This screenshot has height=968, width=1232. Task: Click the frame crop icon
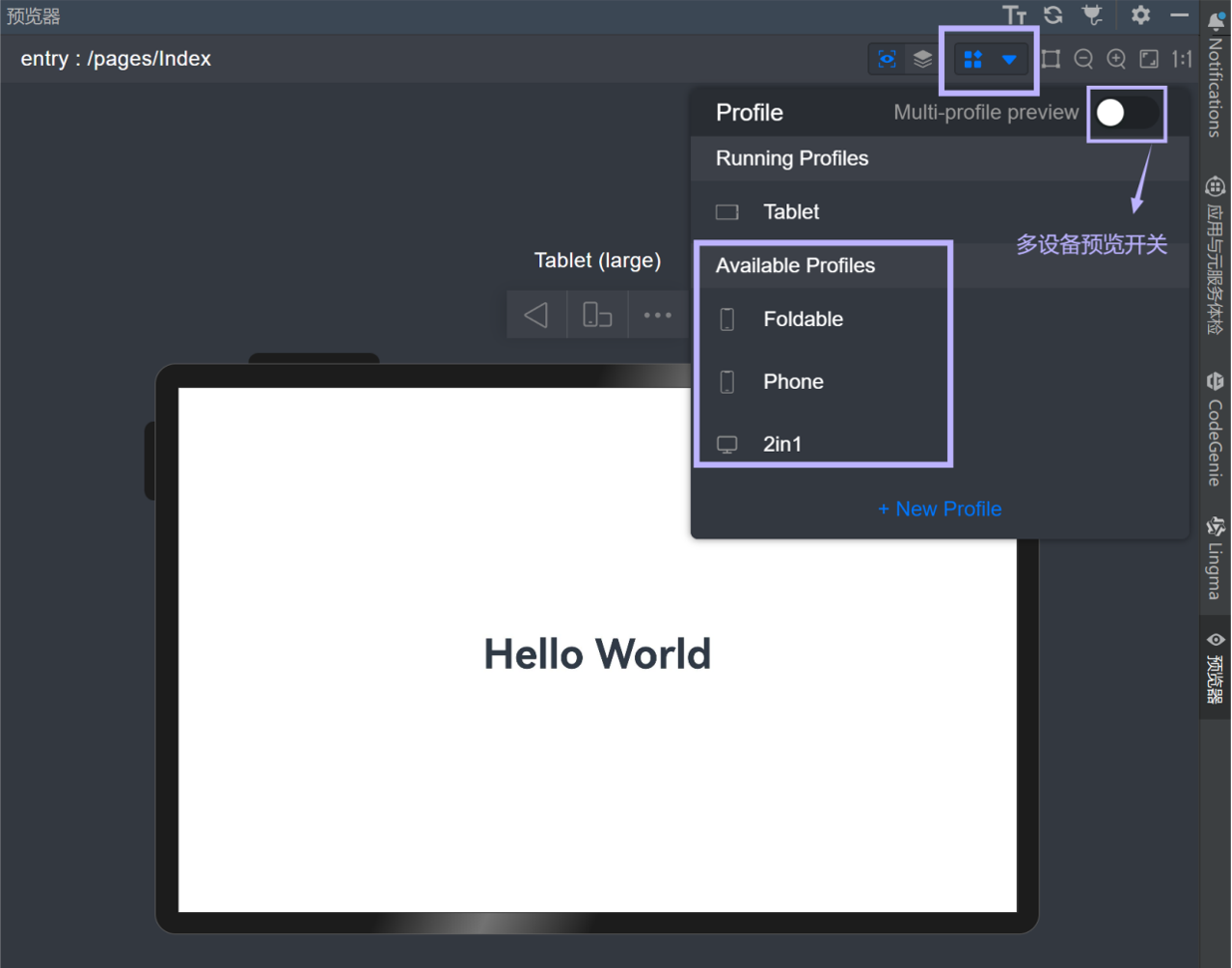pyautogui.click(x=1051, y=59)
